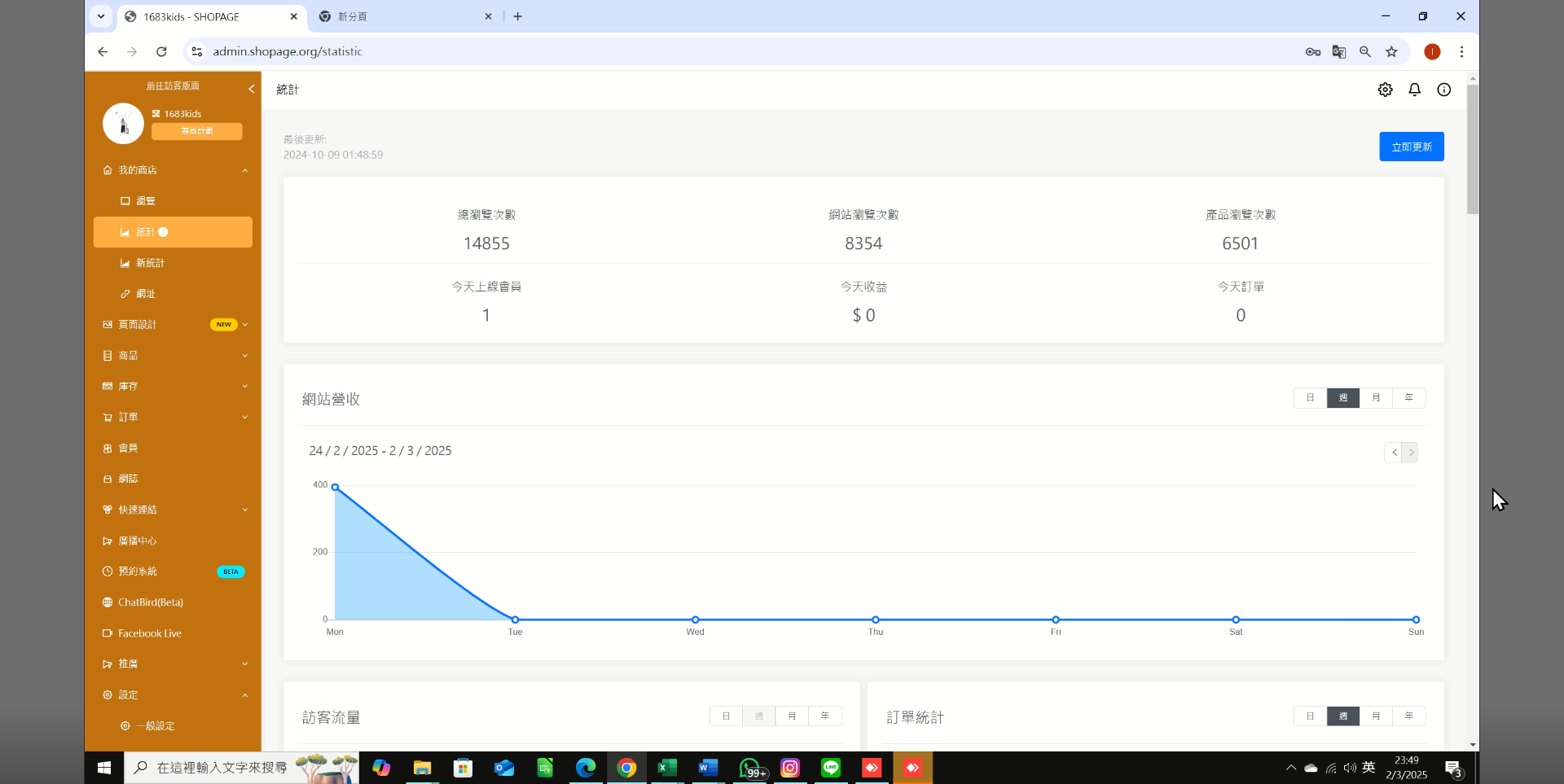This screenshot has width=1564, height=784.
Task: Click the store avatar picture
Action: click(x=123, y=123)
